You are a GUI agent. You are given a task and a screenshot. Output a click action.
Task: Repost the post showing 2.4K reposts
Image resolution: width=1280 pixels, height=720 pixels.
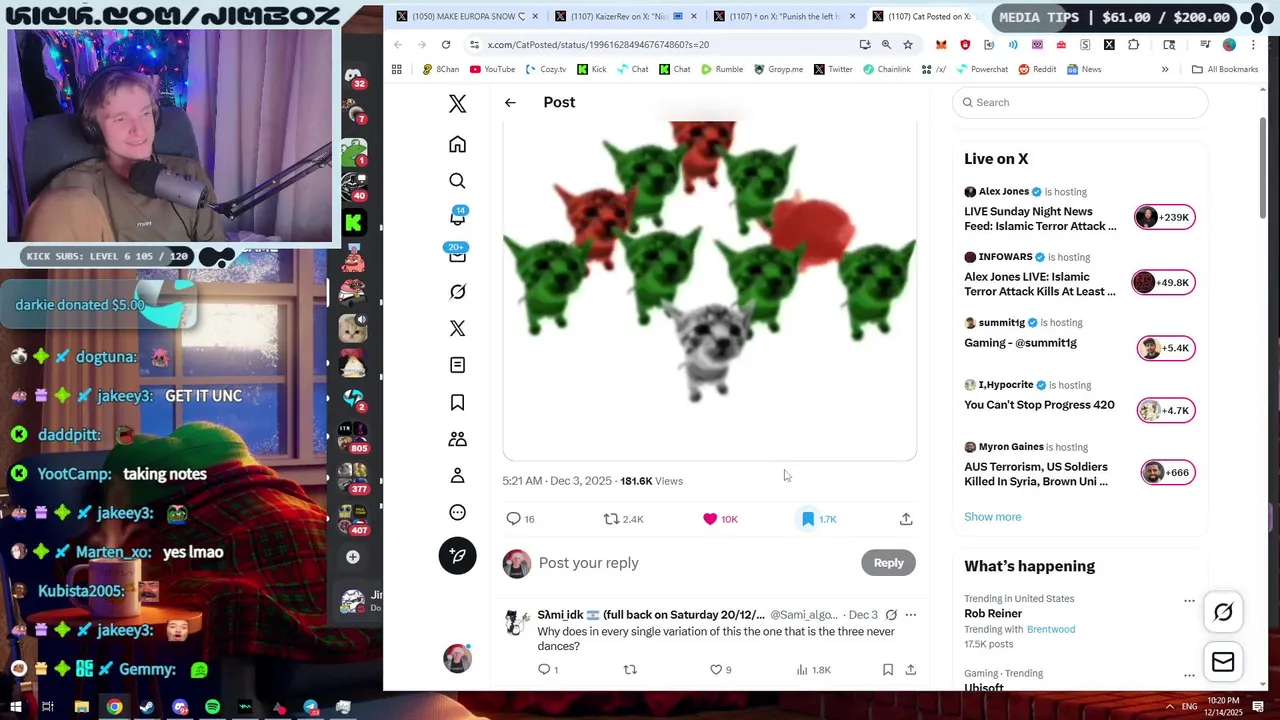[x=623, y=519]
